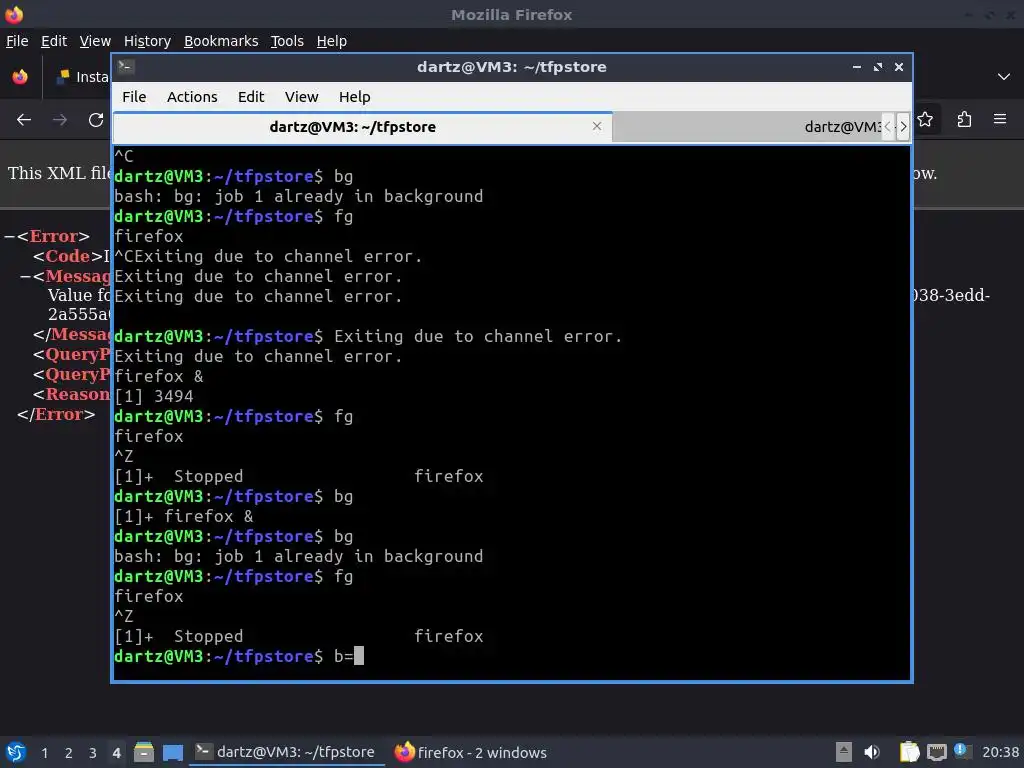Click next-tab arrow in terminal tab bar
This screenshot has height=768, width=1024.
(903, 127)
